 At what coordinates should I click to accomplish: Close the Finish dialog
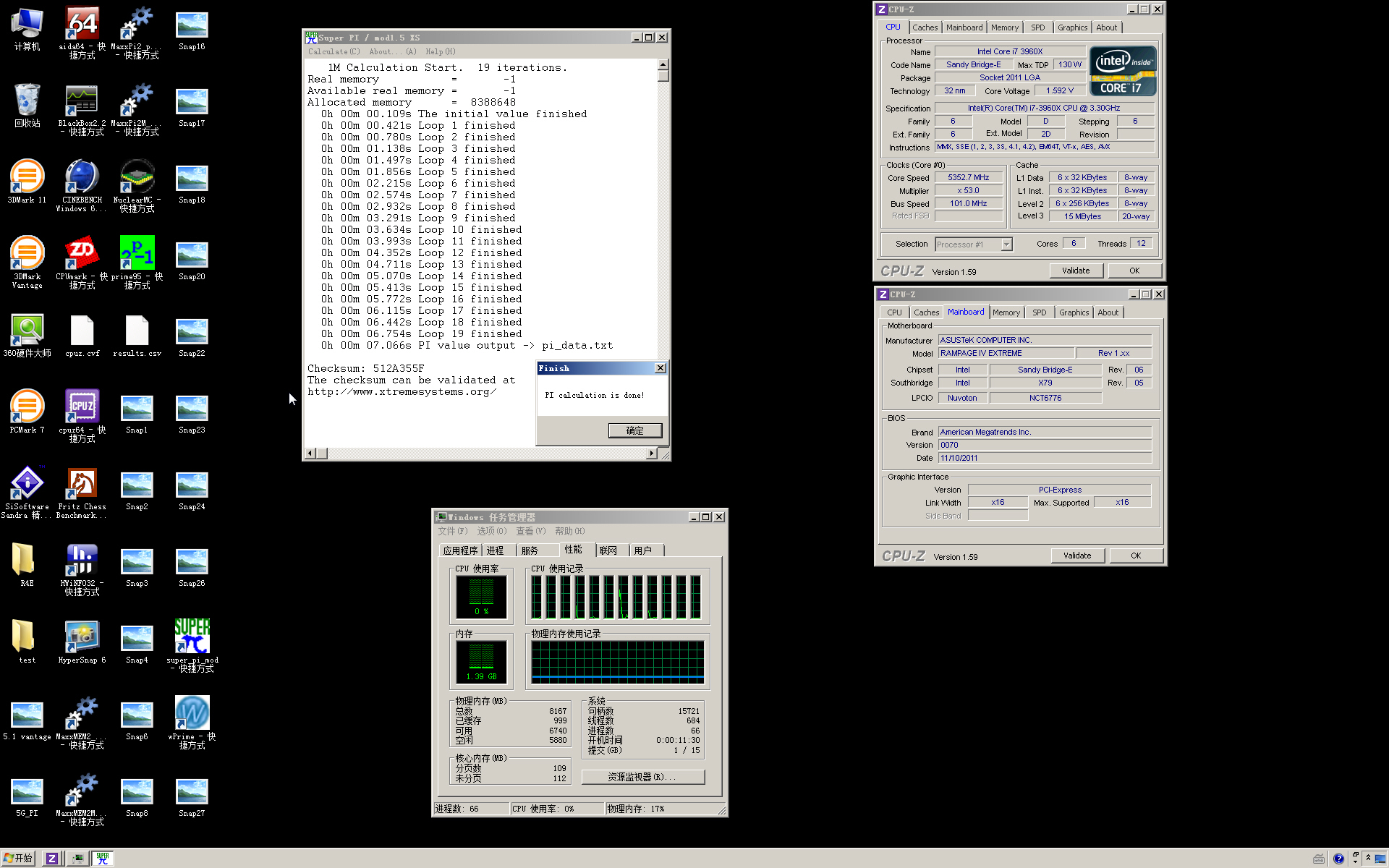(660, 368)
